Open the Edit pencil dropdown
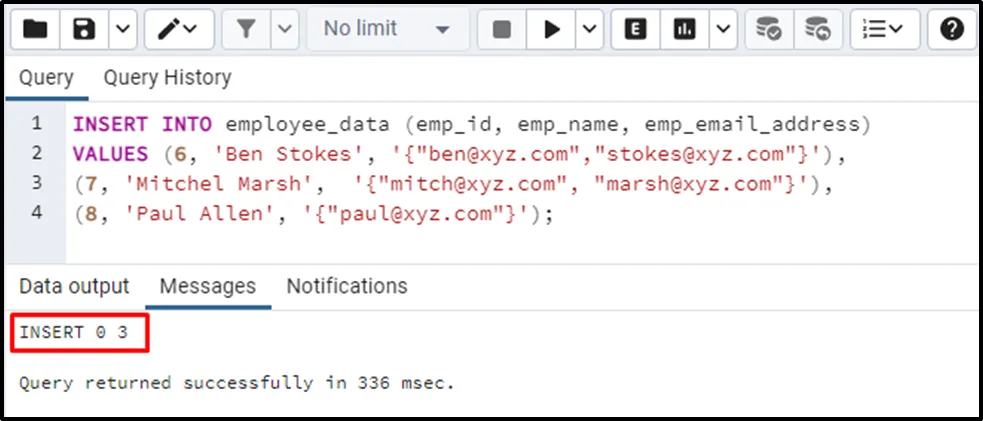983x421 pixels. click(178, 30)
